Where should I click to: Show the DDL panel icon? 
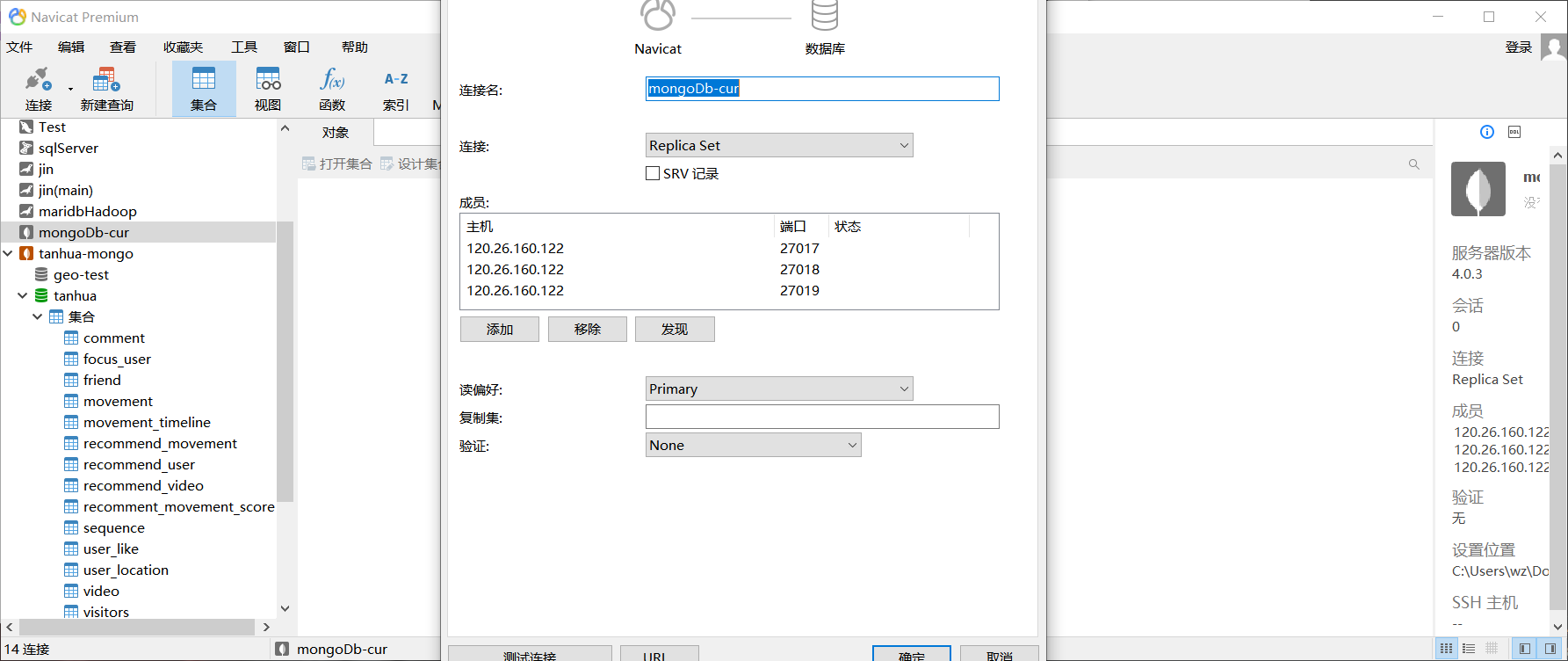pos(1514,132)
